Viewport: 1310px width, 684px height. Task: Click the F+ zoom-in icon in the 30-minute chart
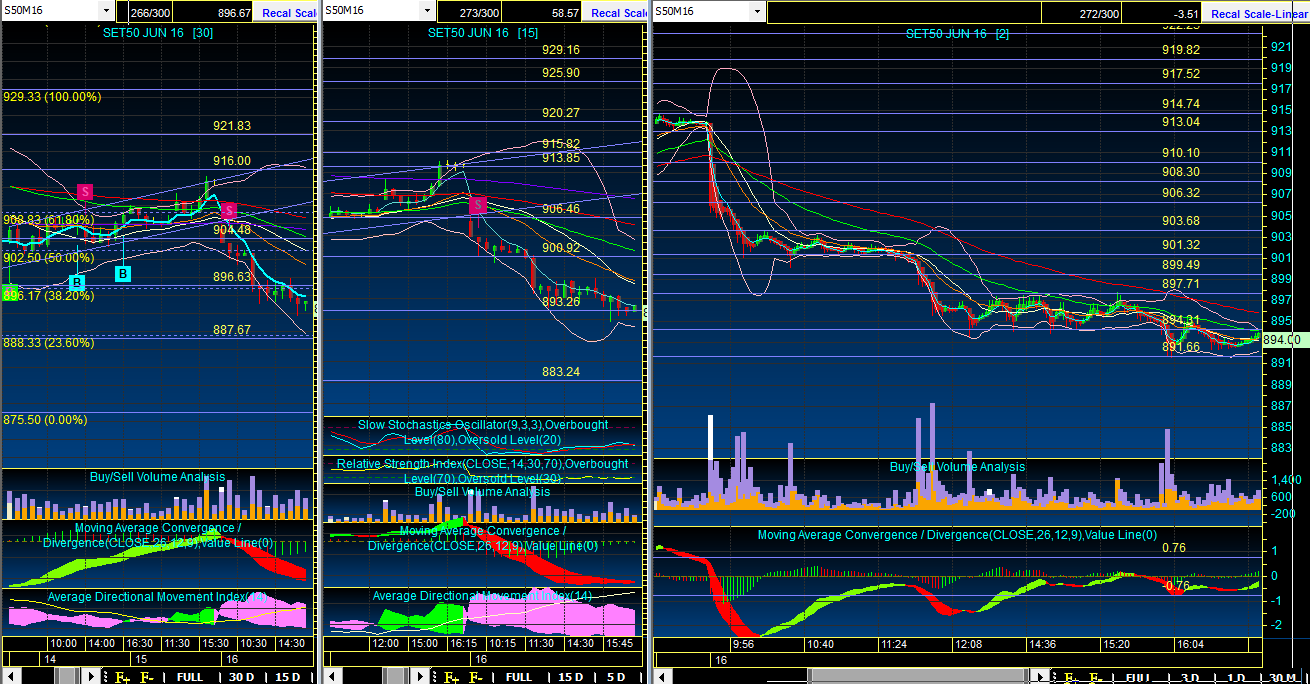point(122,677)
